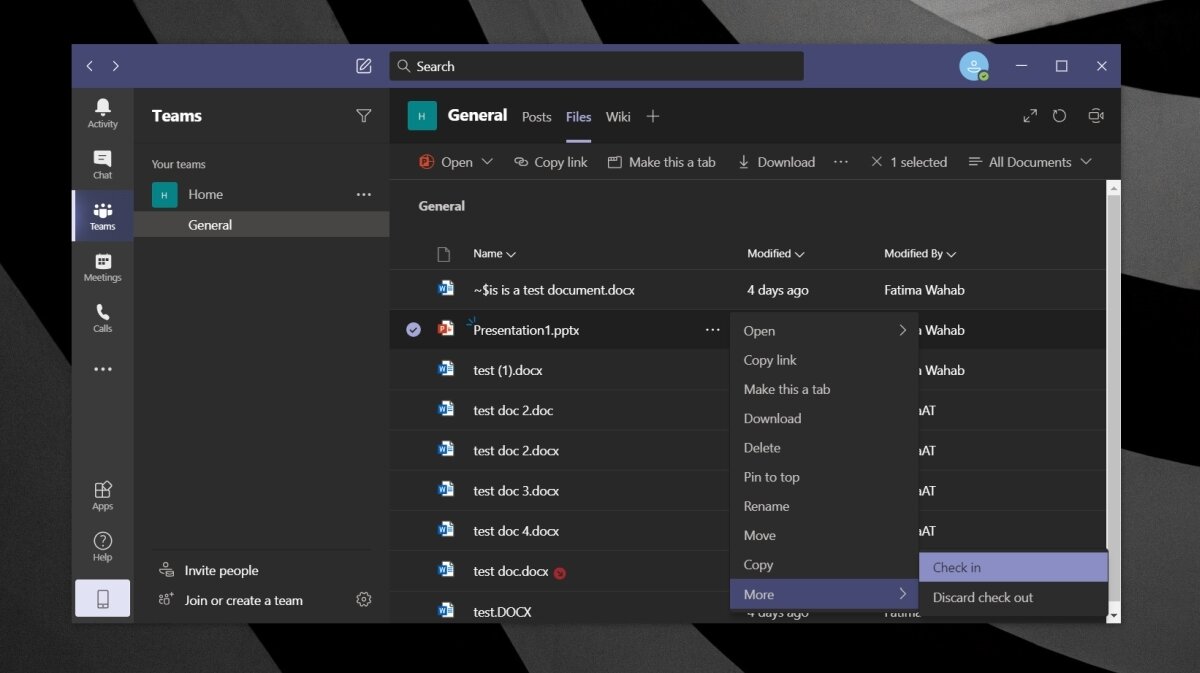Switch to the Wiki tab
1200x673 pixels.
618,117
